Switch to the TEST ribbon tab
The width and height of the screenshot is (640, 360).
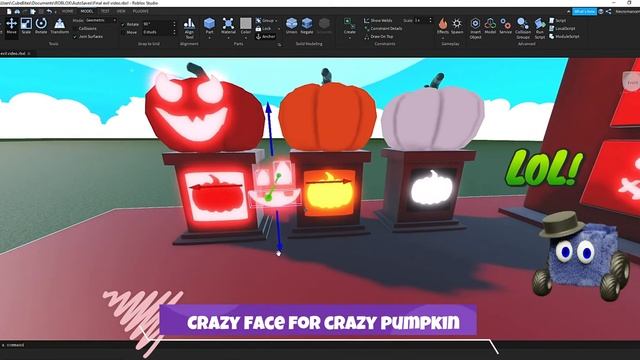pos(105,11)
